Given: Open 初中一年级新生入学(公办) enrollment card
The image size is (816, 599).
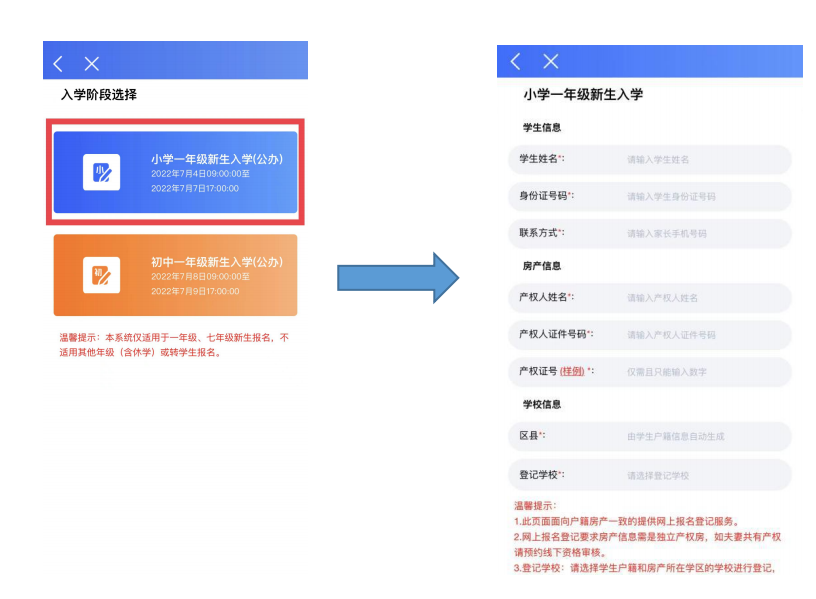Looking at the screenshot, I should (175, 275).
